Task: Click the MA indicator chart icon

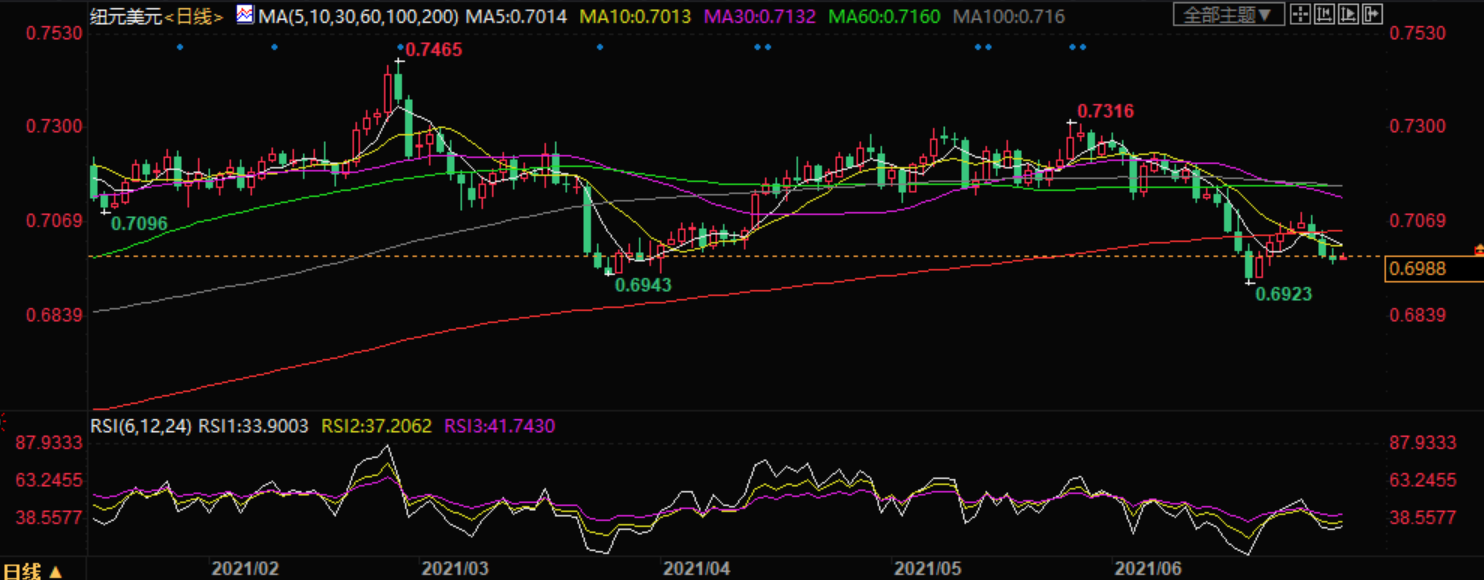Action: point(245,16)
